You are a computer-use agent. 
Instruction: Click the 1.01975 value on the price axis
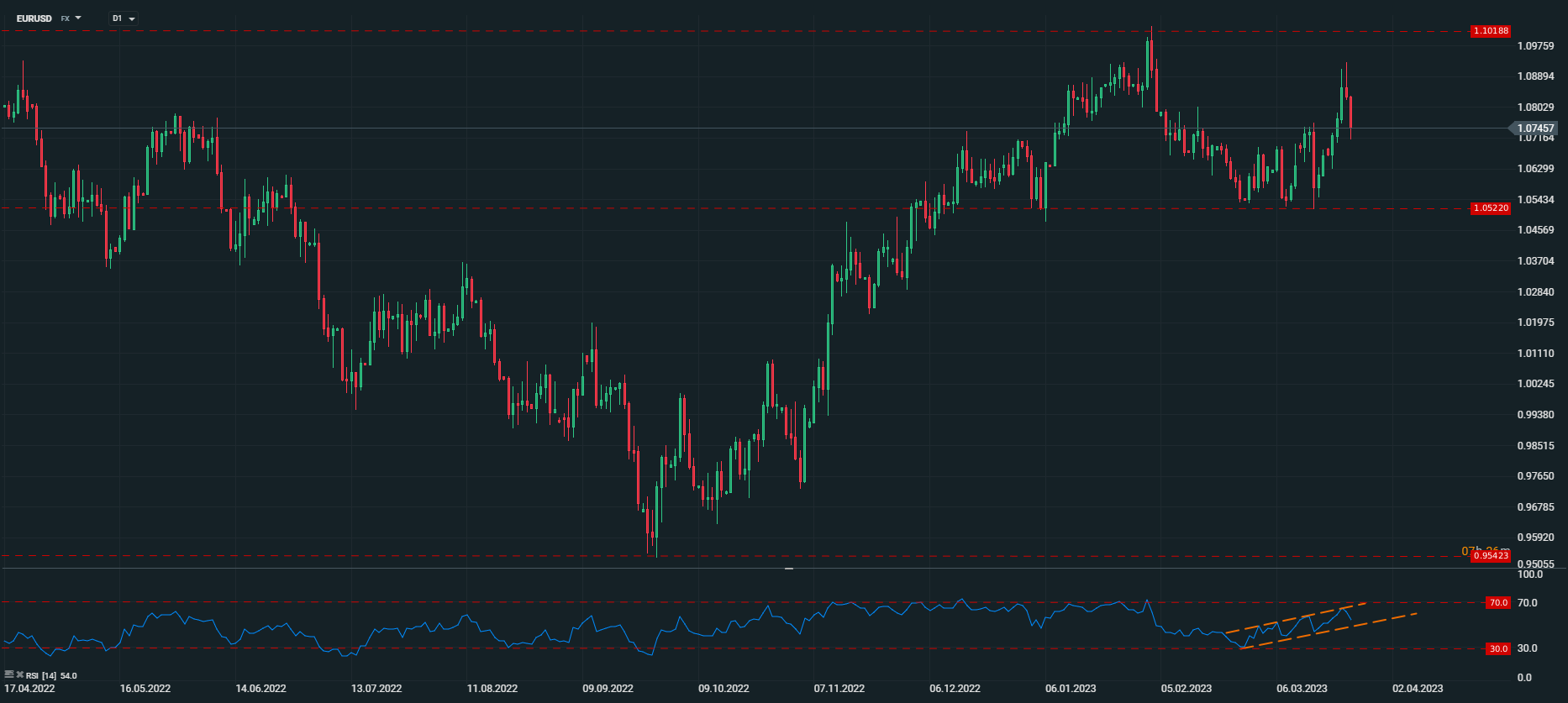(1535, 323)
